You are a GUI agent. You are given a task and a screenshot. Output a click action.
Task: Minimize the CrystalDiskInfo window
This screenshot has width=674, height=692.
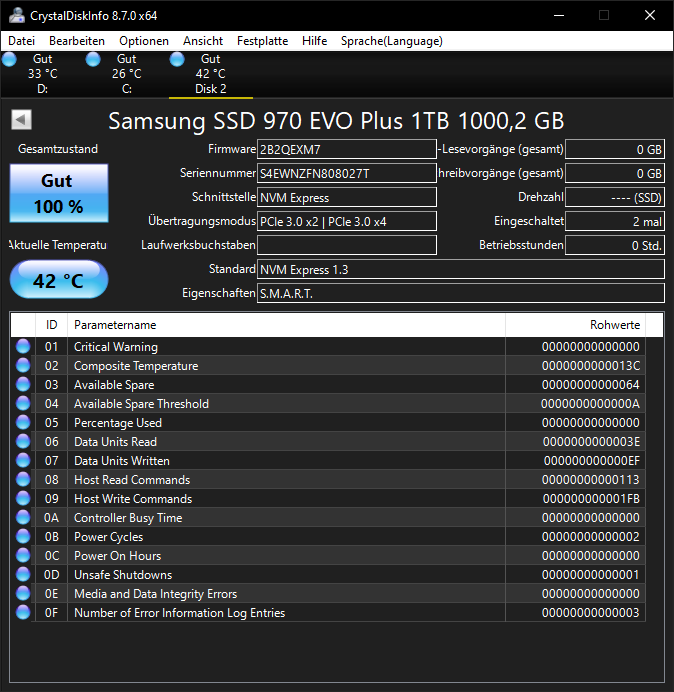559,15
